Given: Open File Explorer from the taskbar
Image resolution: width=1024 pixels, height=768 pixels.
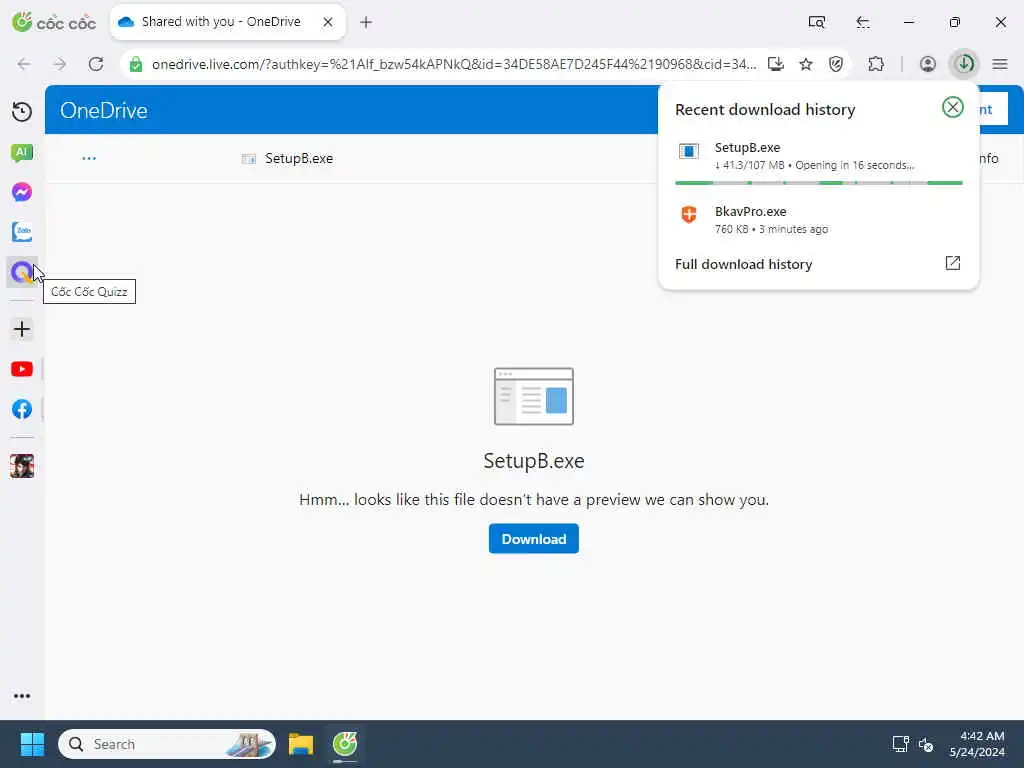Looking at the screenshot, I should [x=301, y=744].
